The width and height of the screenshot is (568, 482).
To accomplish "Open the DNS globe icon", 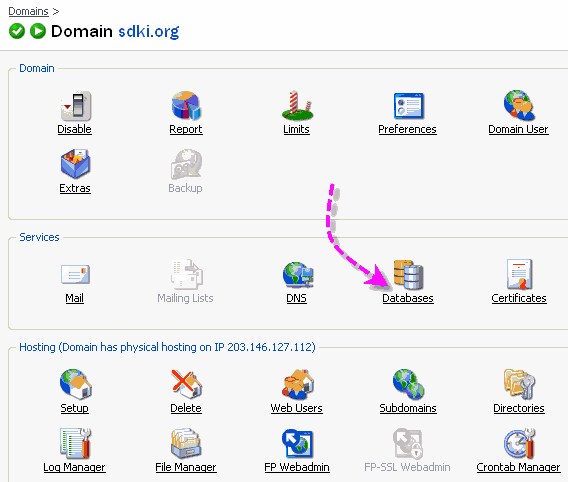I will [298, 275].
